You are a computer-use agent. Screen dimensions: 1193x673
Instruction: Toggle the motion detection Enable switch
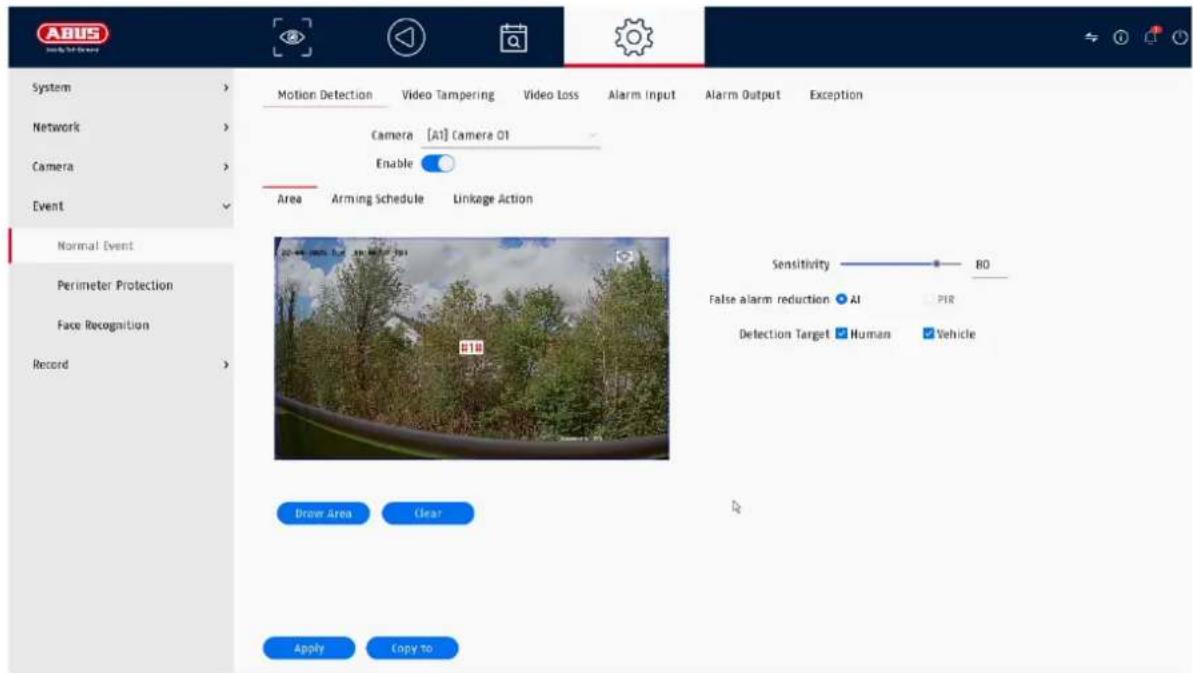[437, 163]
